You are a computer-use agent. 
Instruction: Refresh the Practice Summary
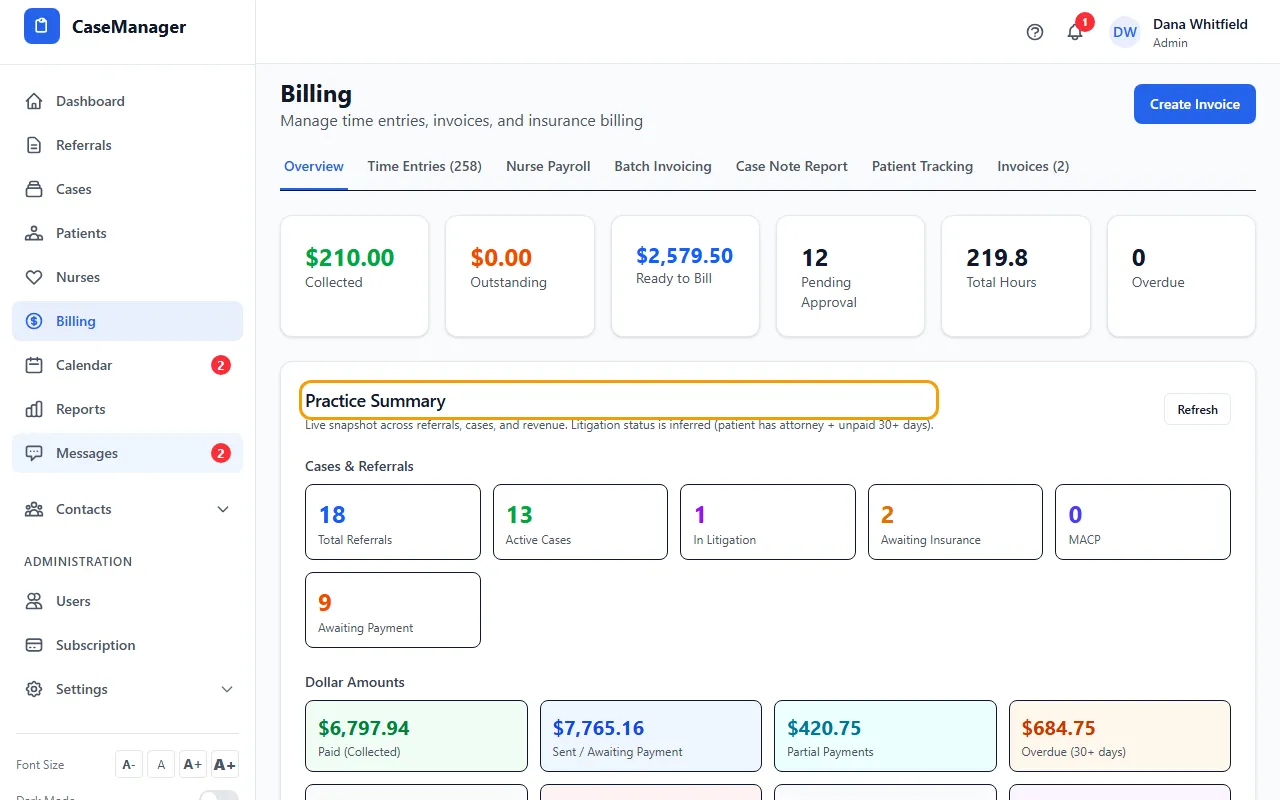coord(1197,410)
